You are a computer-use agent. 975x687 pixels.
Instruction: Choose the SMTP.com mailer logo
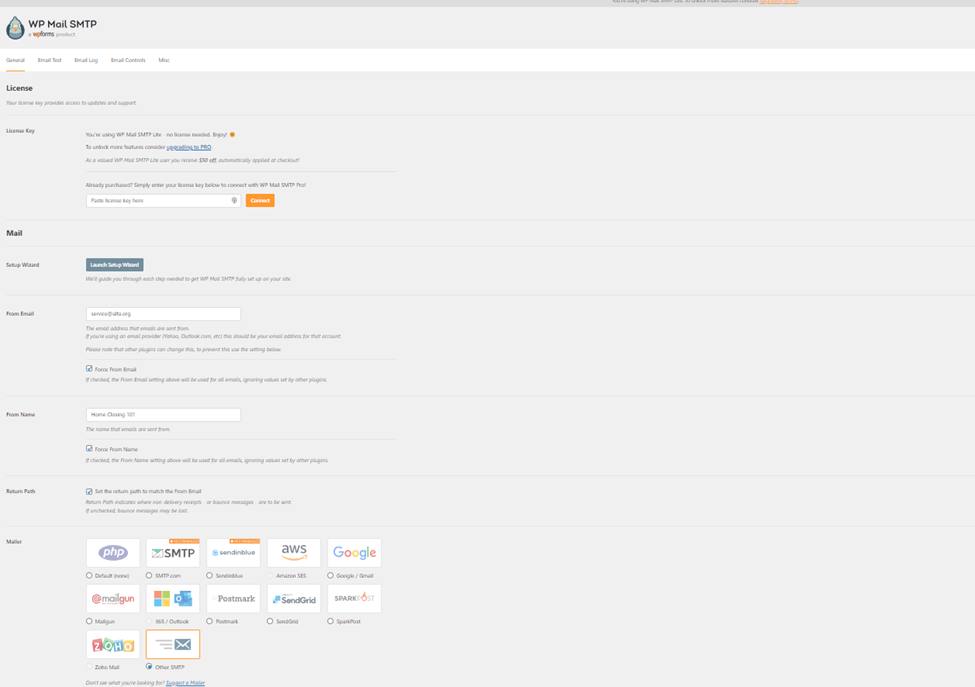click(173, 553)
